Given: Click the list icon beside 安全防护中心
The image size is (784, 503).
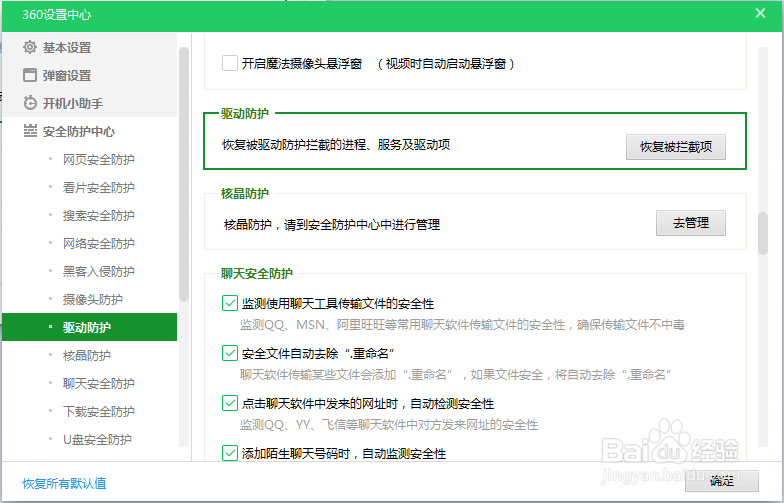Looking at the screenshot, I should coord(30,131).
